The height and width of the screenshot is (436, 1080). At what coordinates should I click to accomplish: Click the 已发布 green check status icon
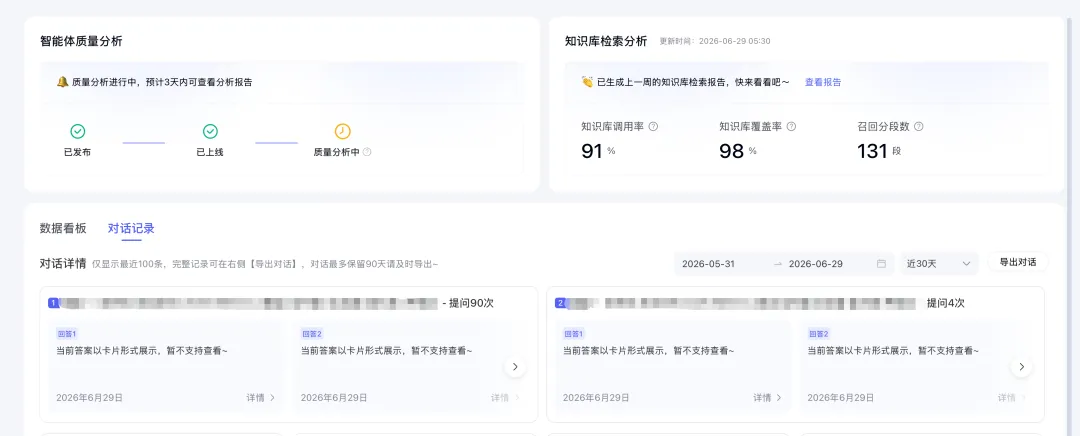(78, 131)
